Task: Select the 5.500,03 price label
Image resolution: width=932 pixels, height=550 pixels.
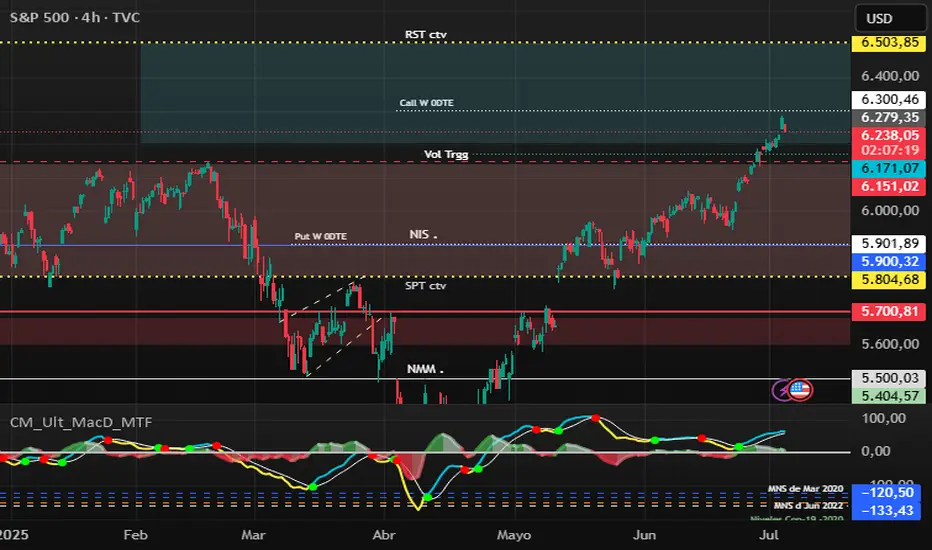Action: point(890,378)
